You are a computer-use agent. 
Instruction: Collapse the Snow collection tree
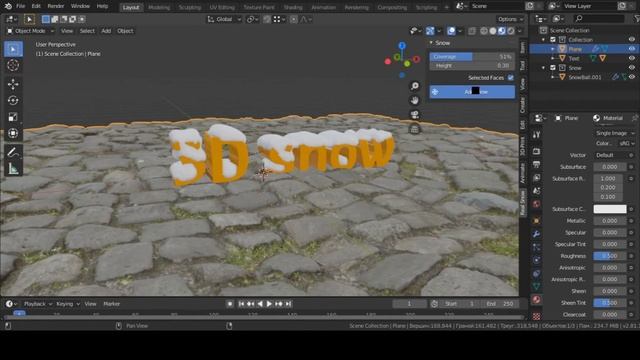543,68
